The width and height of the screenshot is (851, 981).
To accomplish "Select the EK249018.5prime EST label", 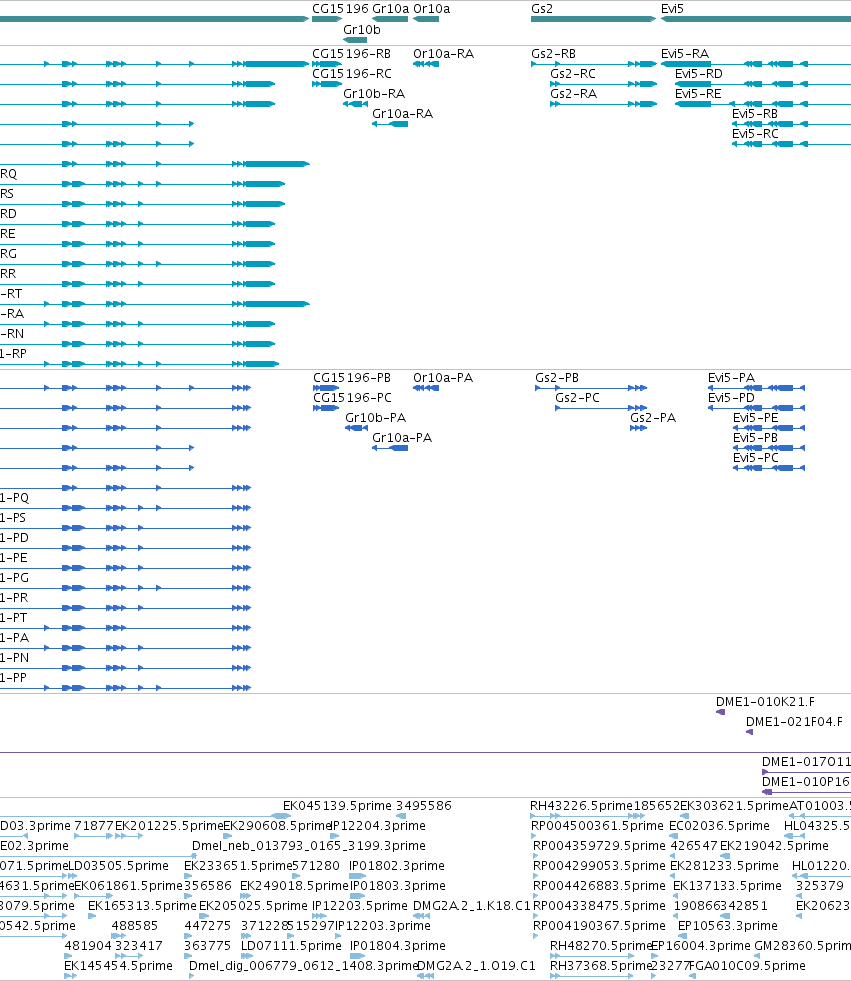I will 293,886.
